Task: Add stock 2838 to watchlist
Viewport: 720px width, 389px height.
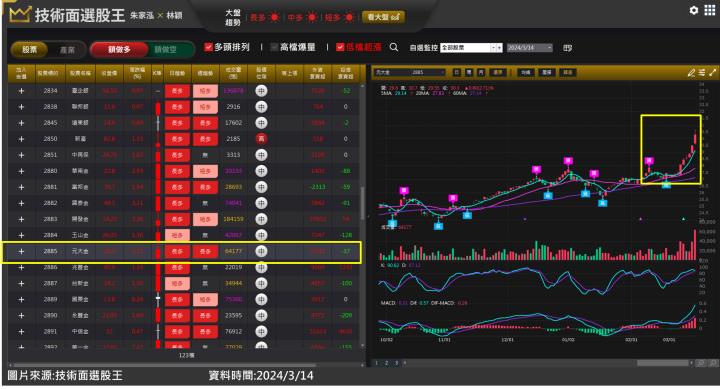Action: tap(21, 107)
